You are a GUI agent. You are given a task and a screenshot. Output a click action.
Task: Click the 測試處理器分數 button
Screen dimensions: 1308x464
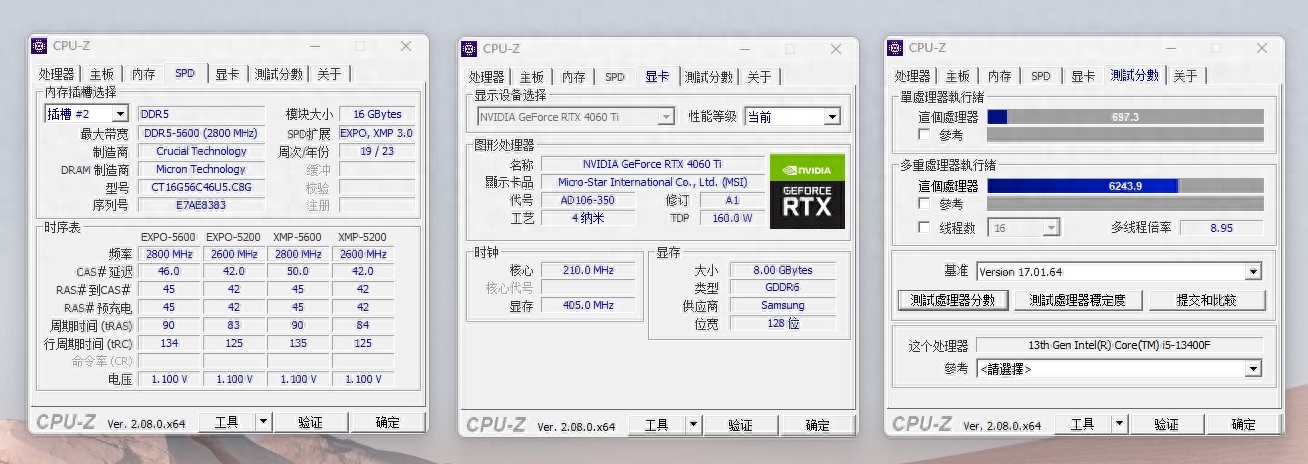pos(953,300)
